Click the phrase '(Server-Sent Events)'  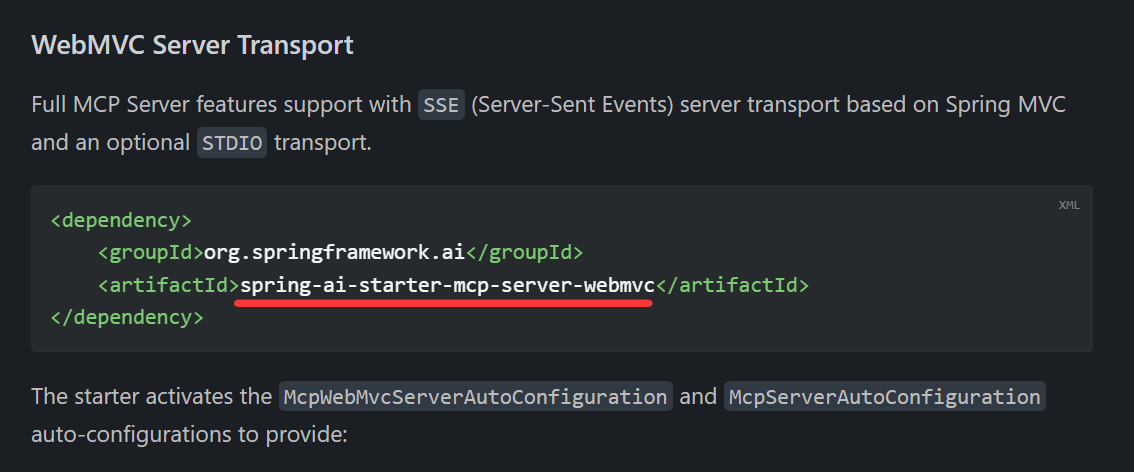(572, 105)
